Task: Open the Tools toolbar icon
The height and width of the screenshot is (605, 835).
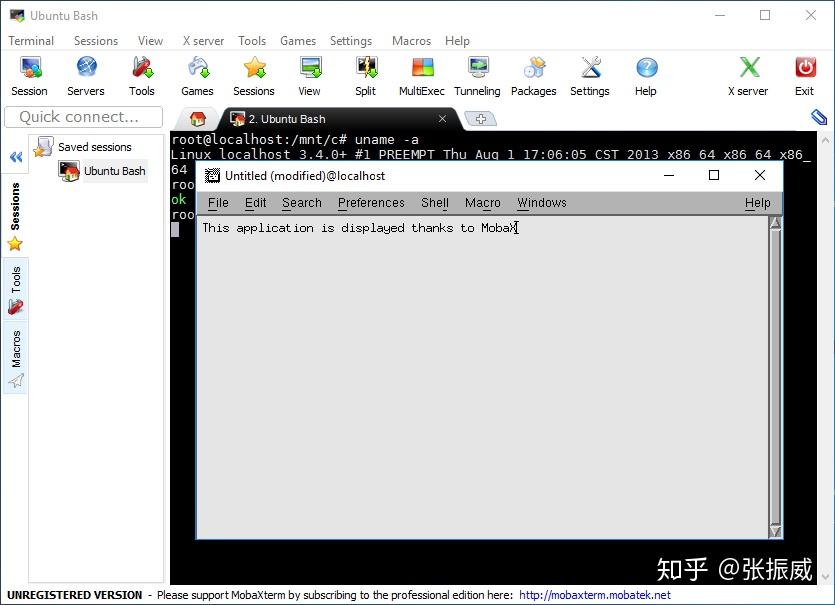Action: click(142, 76)
